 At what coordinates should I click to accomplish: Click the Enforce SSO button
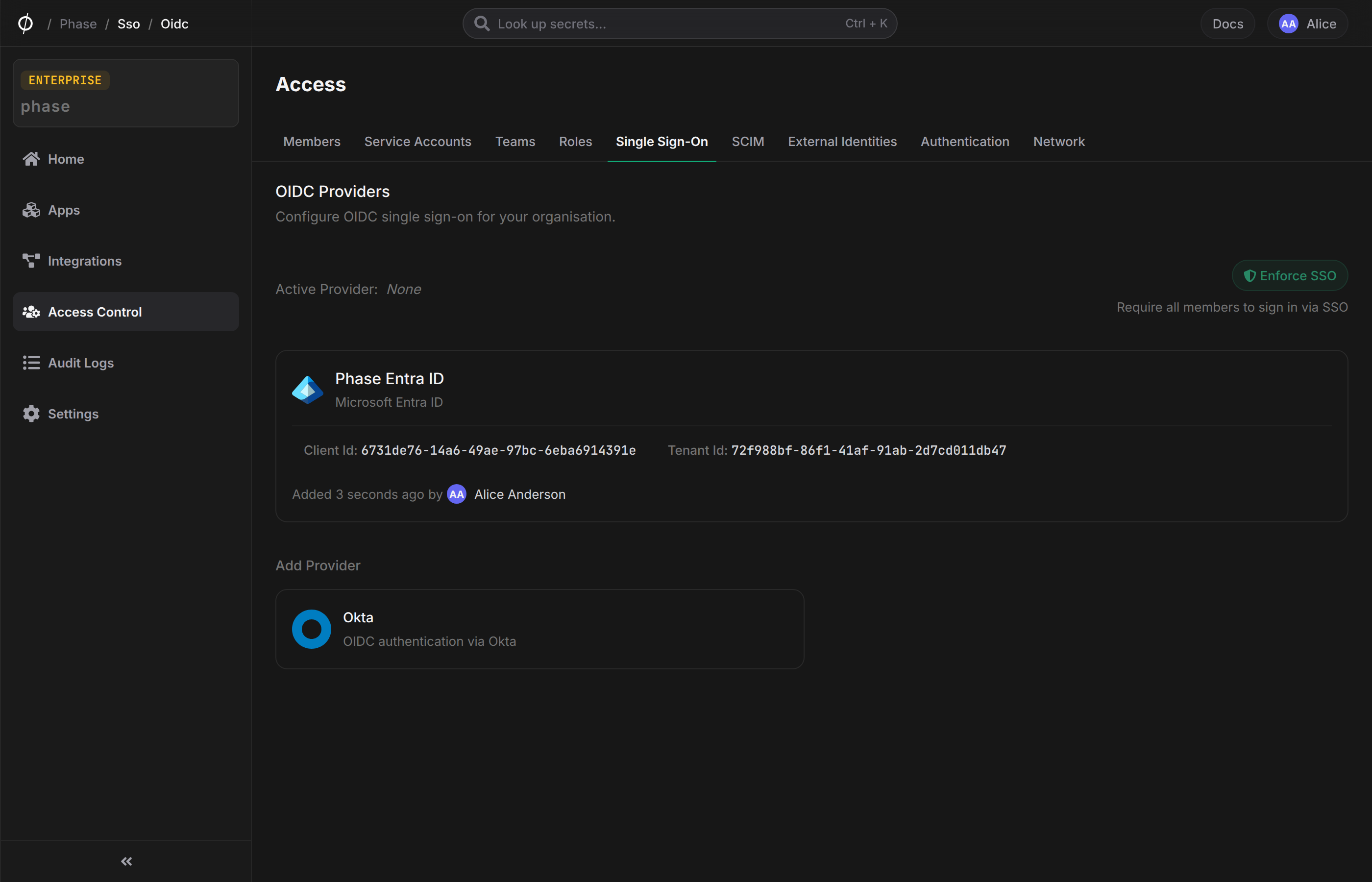(x=1290, y=275)
